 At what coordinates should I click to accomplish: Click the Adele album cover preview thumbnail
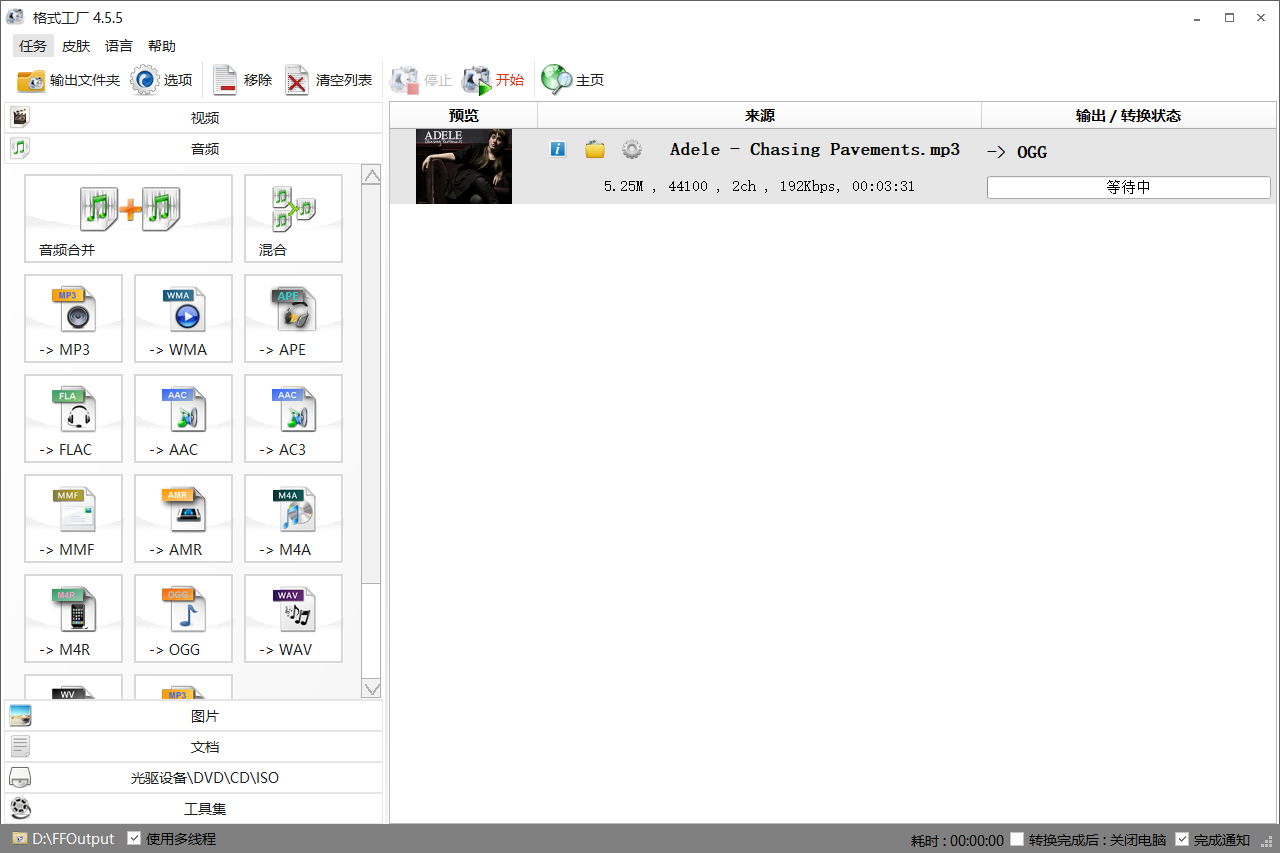click(x=464, y=166)
